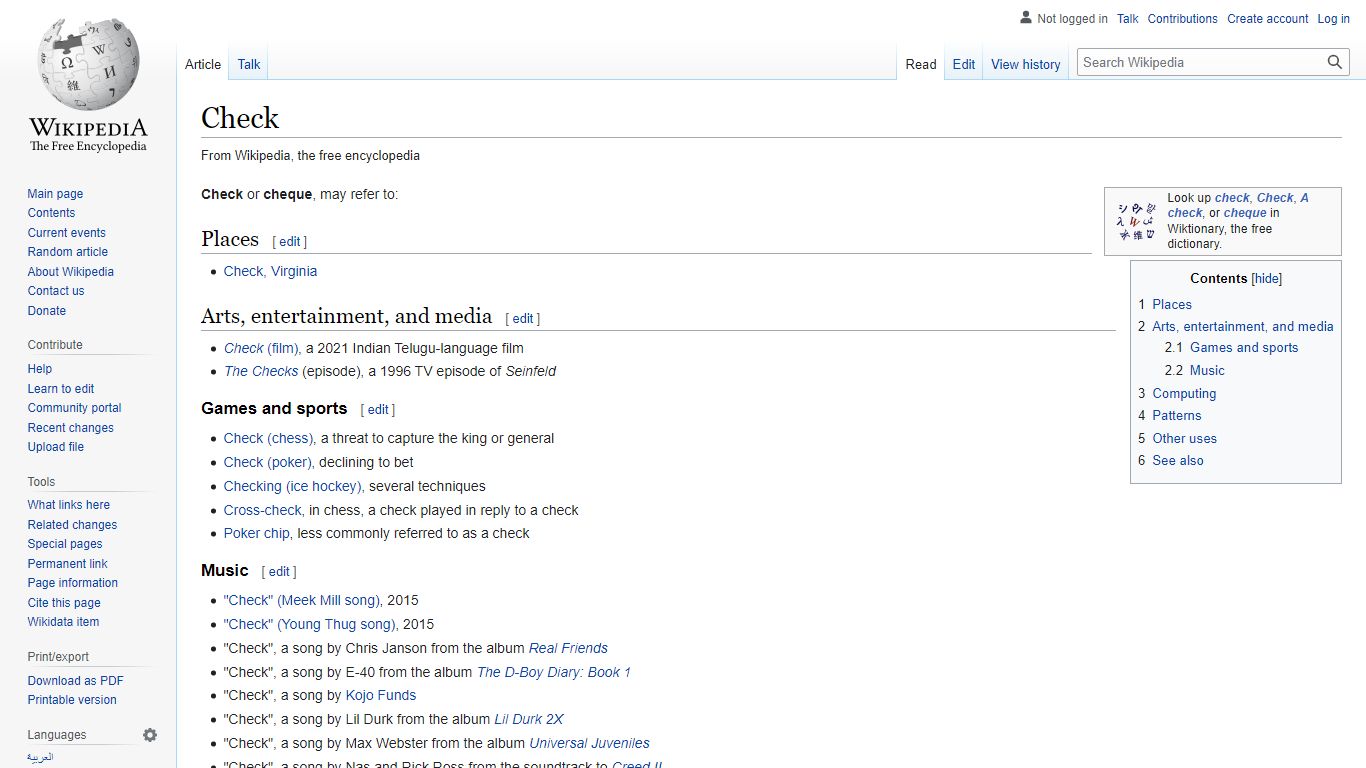Open the Check, Virginia article
This screenshot has width=1366, height=768.
coord(270,271)
